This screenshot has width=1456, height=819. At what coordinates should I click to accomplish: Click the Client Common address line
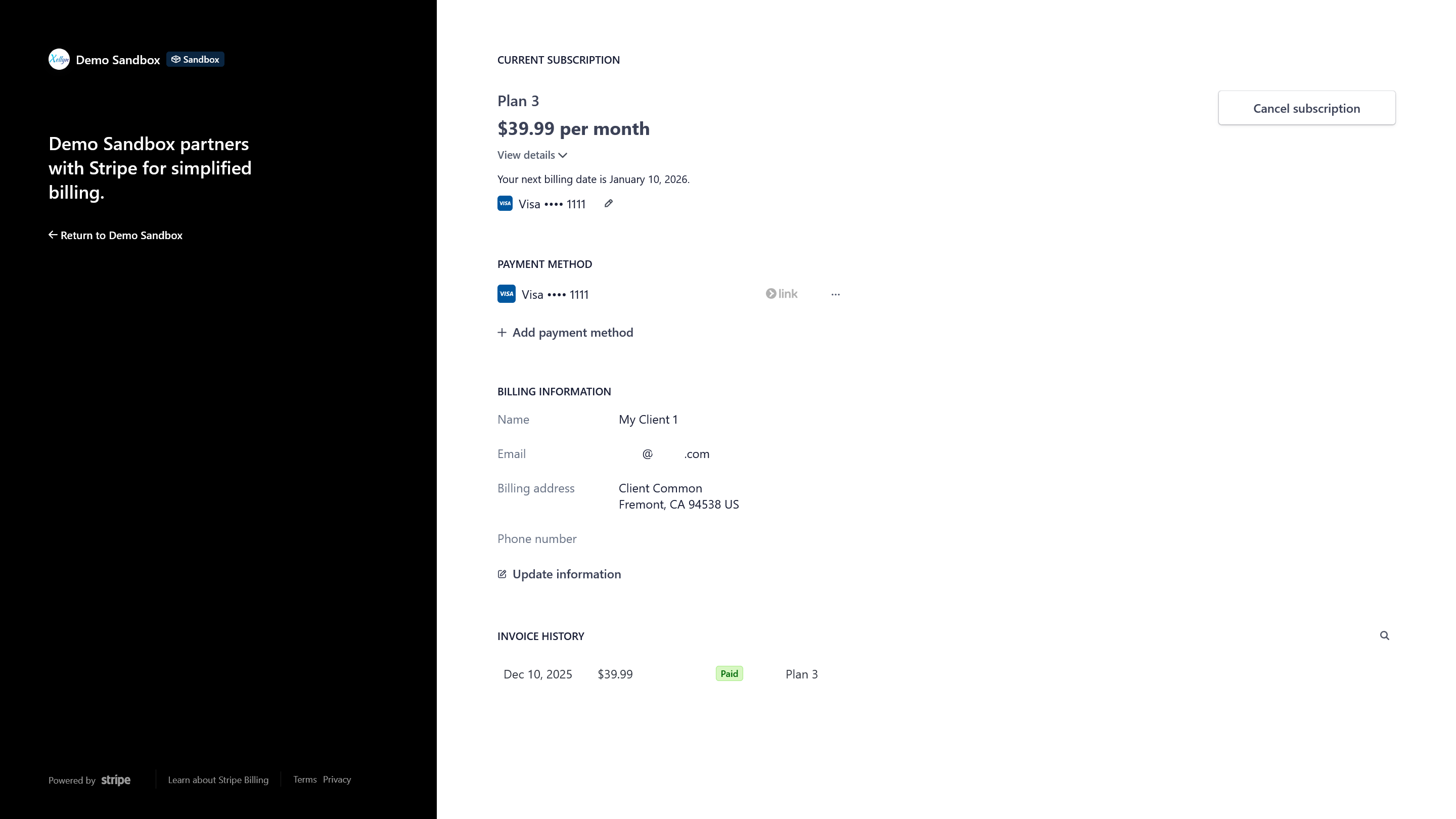660,488
